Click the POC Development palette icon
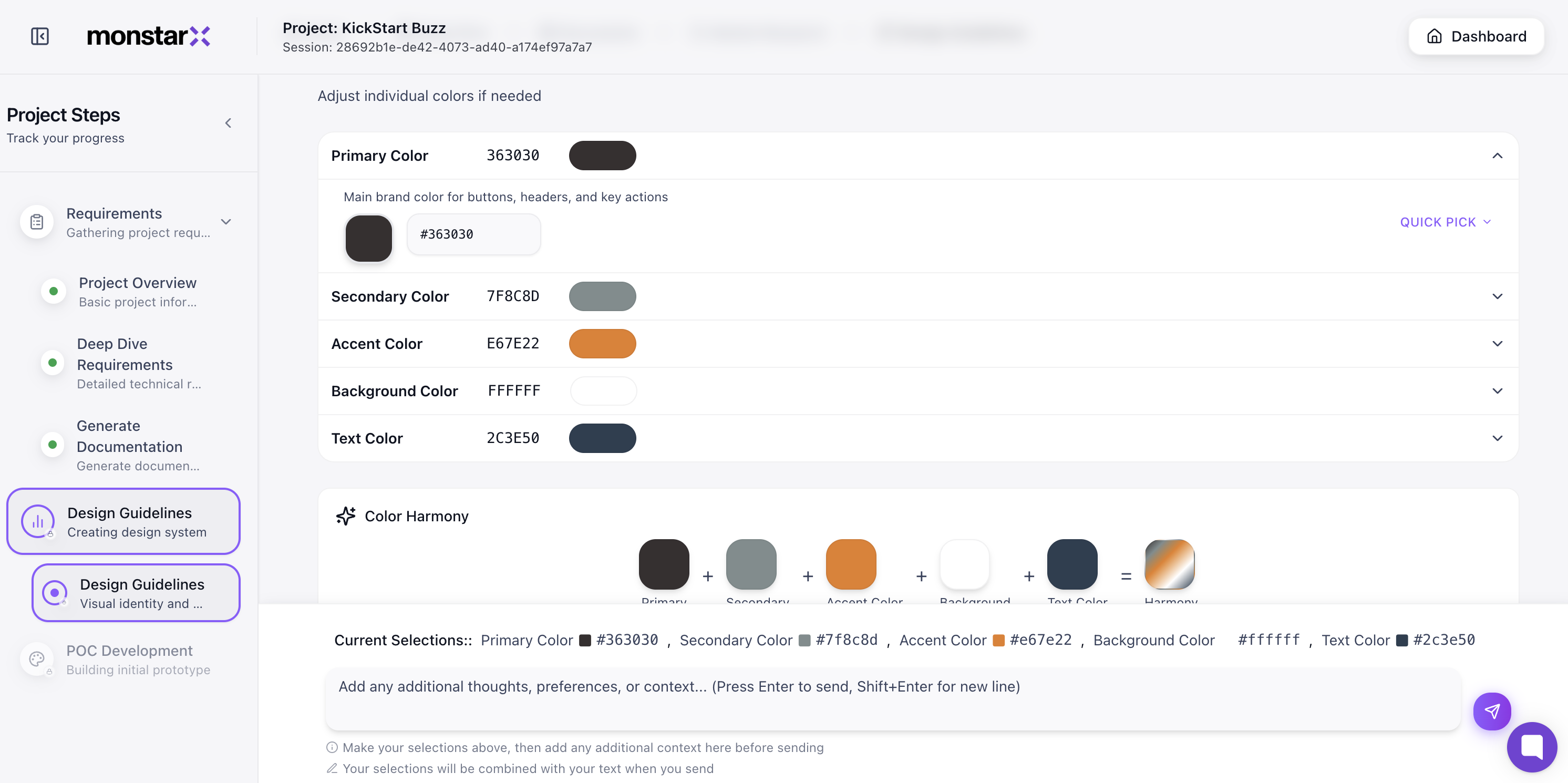 click(37, 659)
